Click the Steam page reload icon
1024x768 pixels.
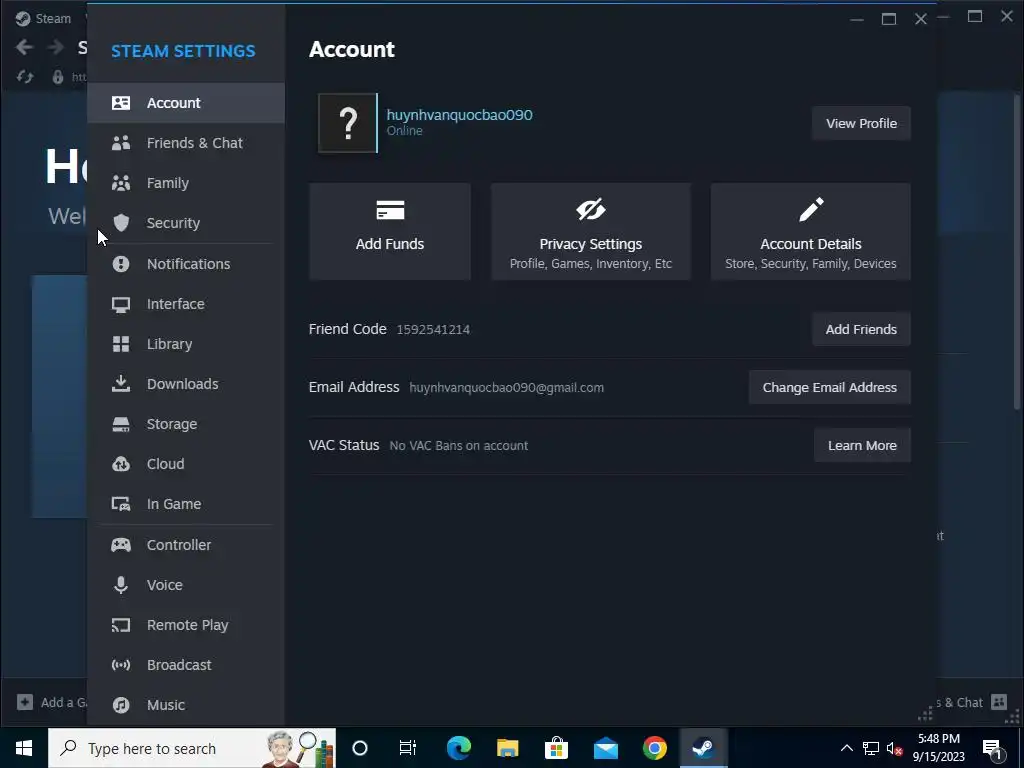25,77
